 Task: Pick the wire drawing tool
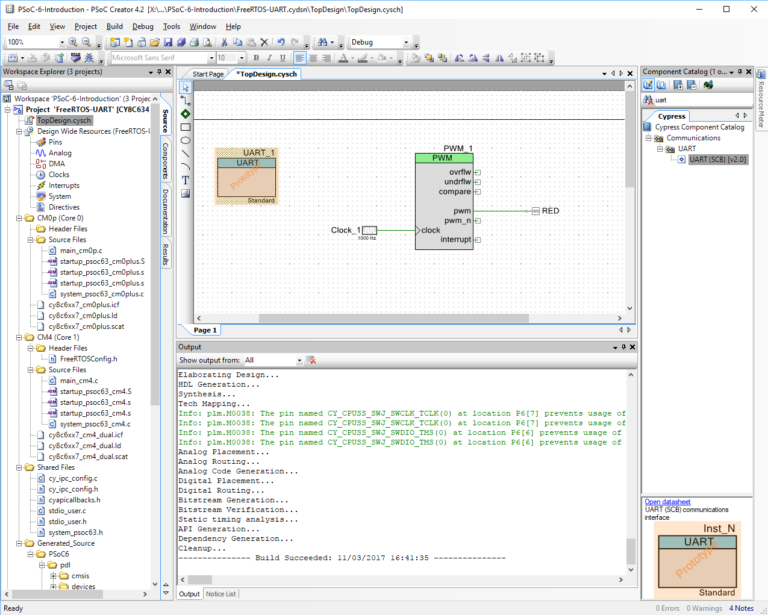186,100
